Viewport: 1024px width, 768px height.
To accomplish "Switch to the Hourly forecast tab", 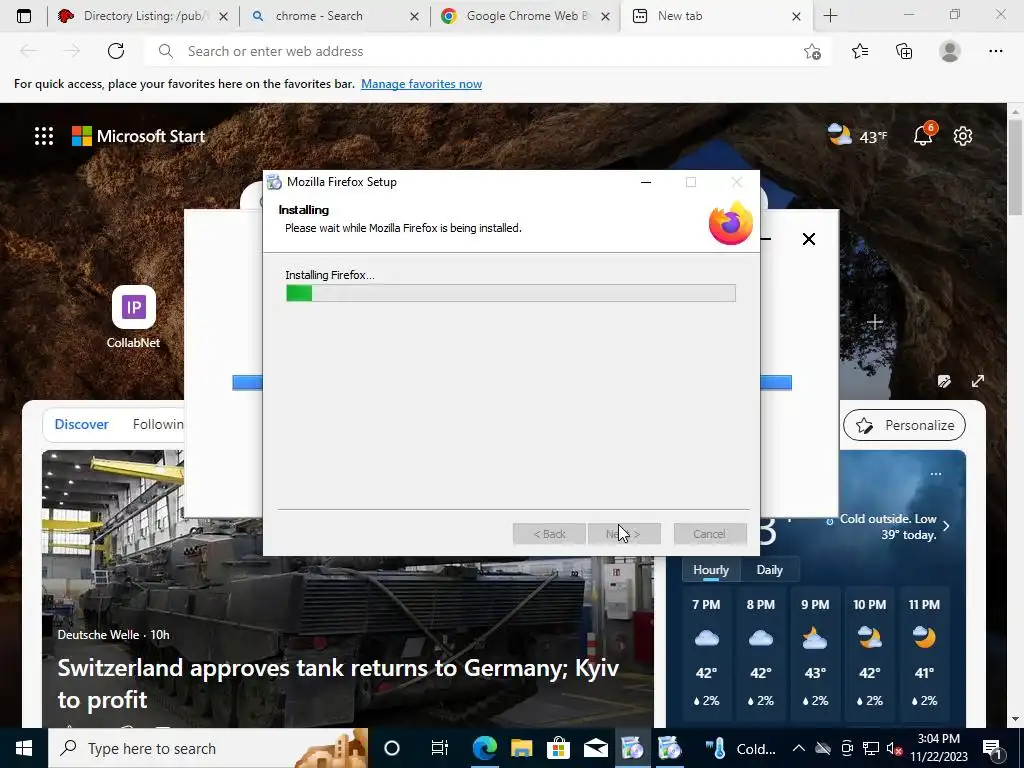I will coord(711,569).
